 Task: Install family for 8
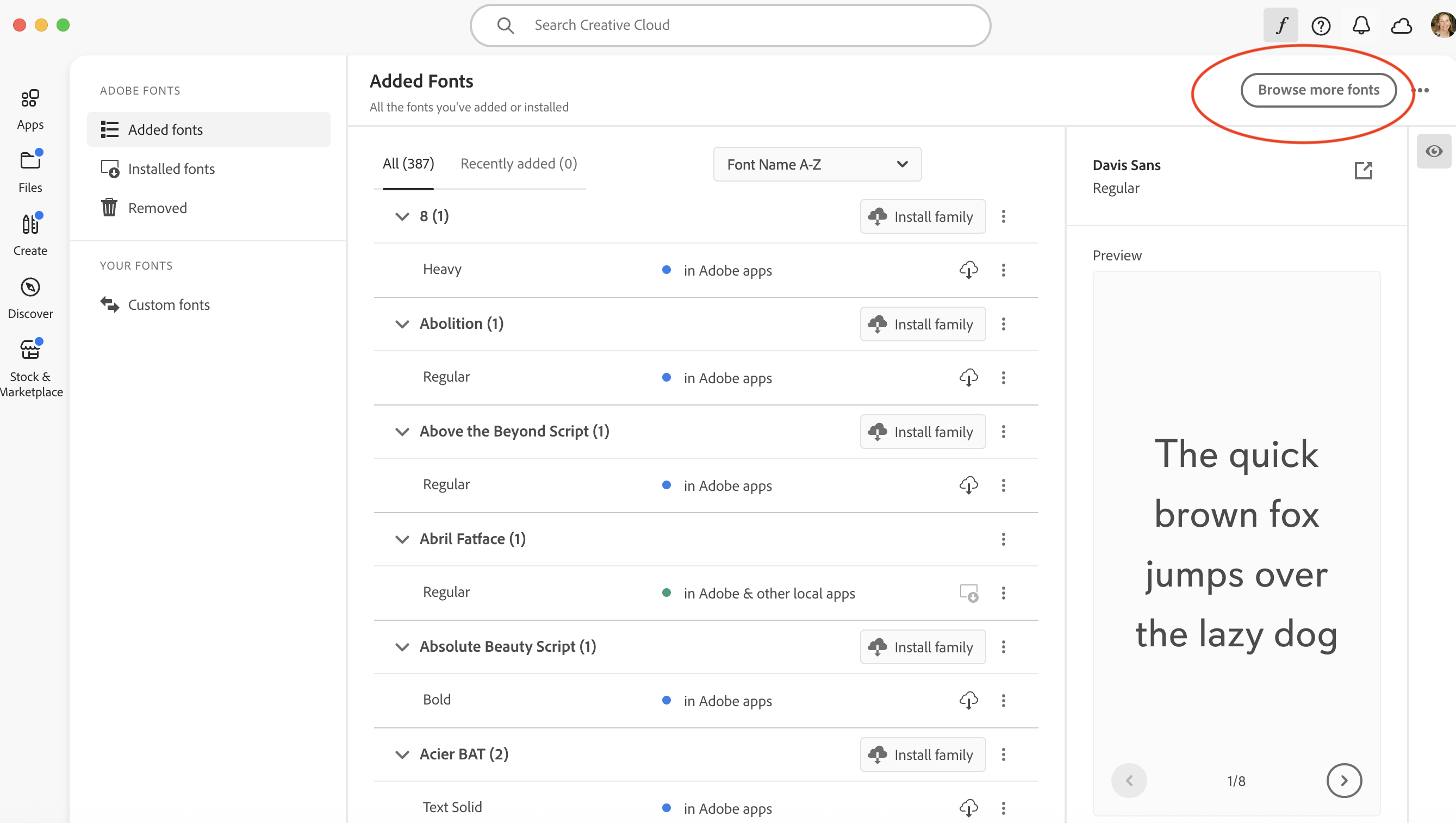(x=923, y=216)
